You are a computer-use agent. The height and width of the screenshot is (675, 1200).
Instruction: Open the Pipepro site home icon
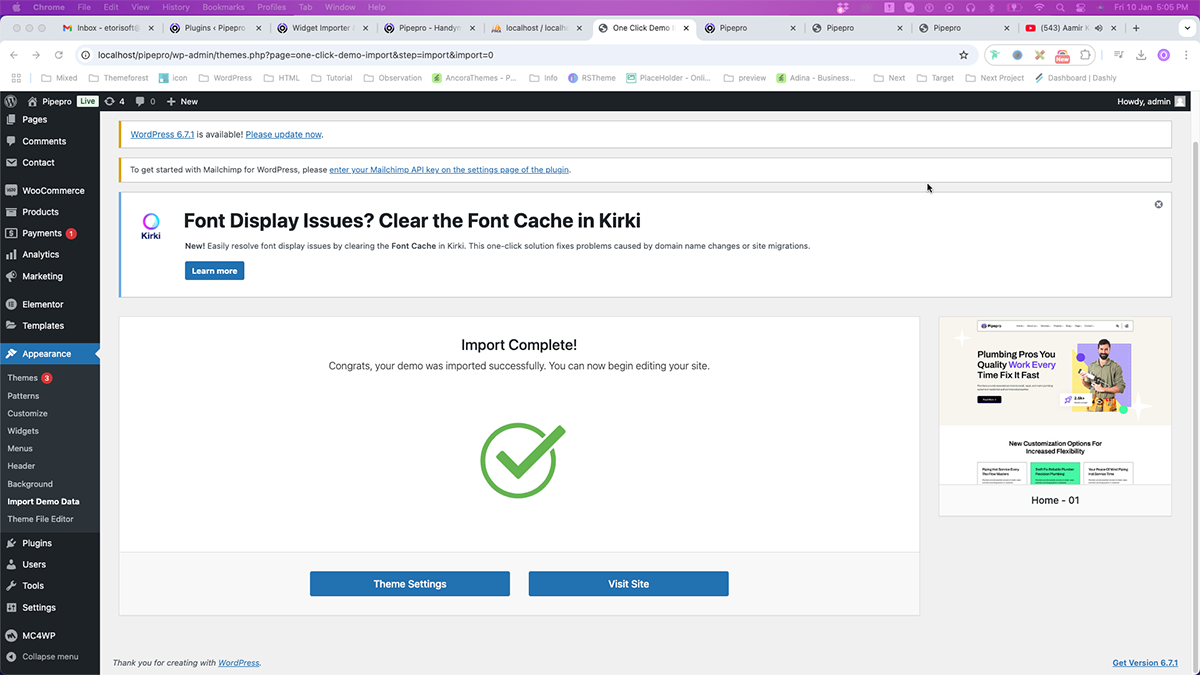[33, 101]
